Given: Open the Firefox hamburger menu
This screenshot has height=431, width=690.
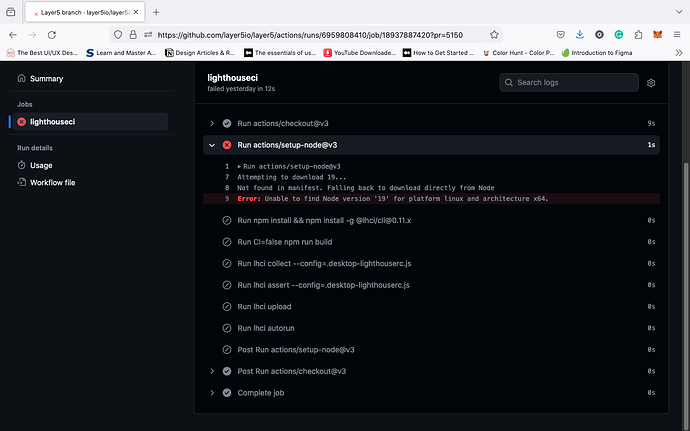Looking at the screenshot, I should pyautogui.click(x=677, y=34).
